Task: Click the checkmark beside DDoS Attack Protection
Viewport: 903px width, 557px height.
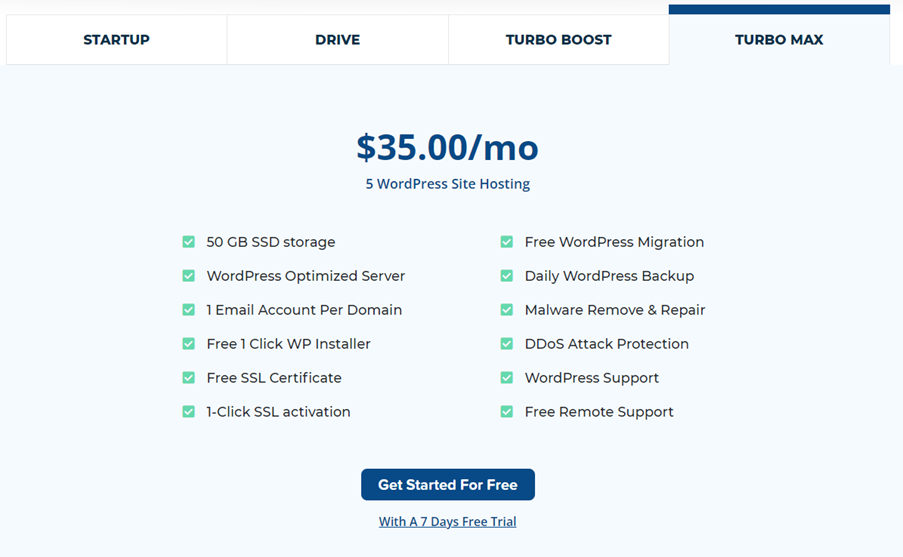Action: point(507,344)
